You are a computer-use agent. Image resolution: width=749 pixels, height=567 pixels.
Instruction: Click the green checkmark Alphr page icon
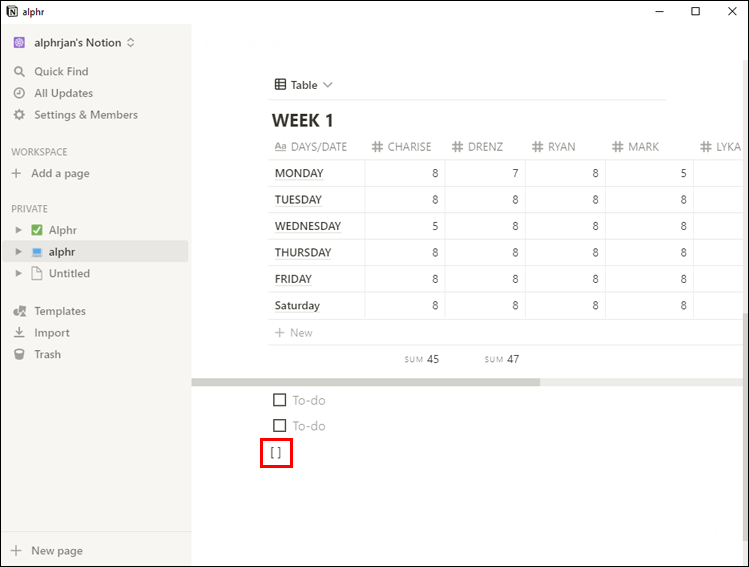(37, 230)
